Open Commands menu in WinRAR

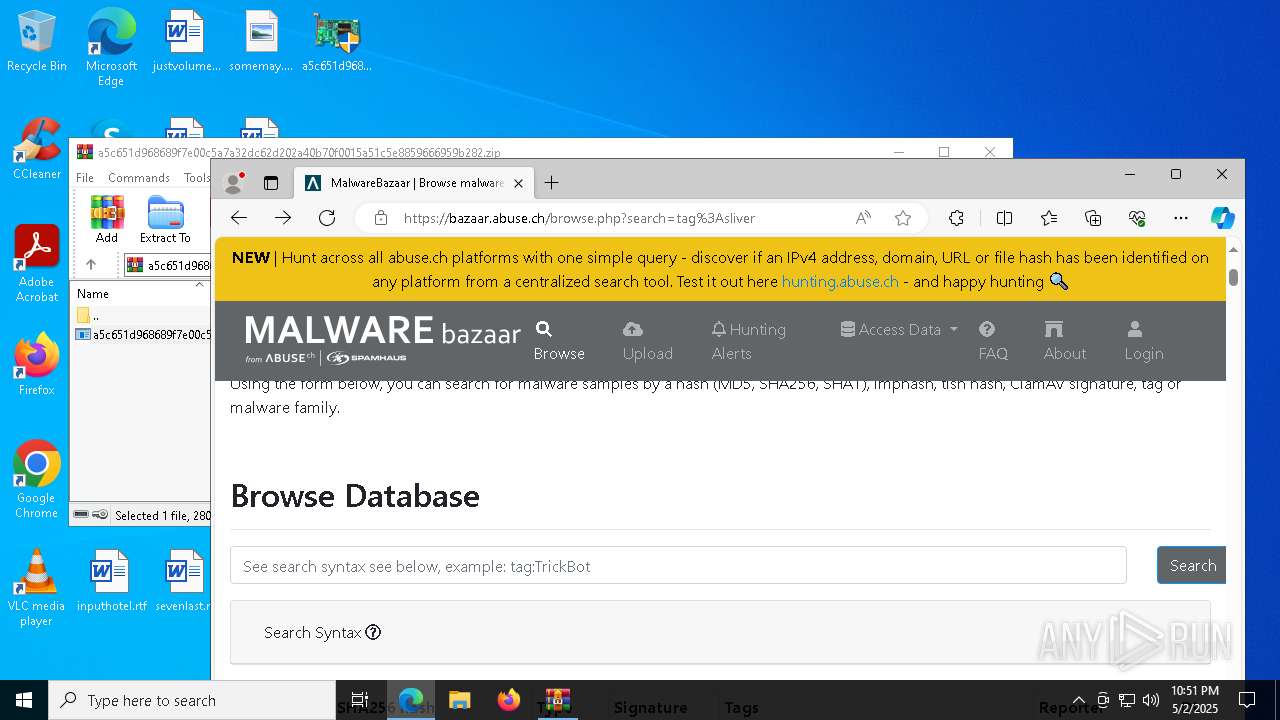tap(139, 178)
